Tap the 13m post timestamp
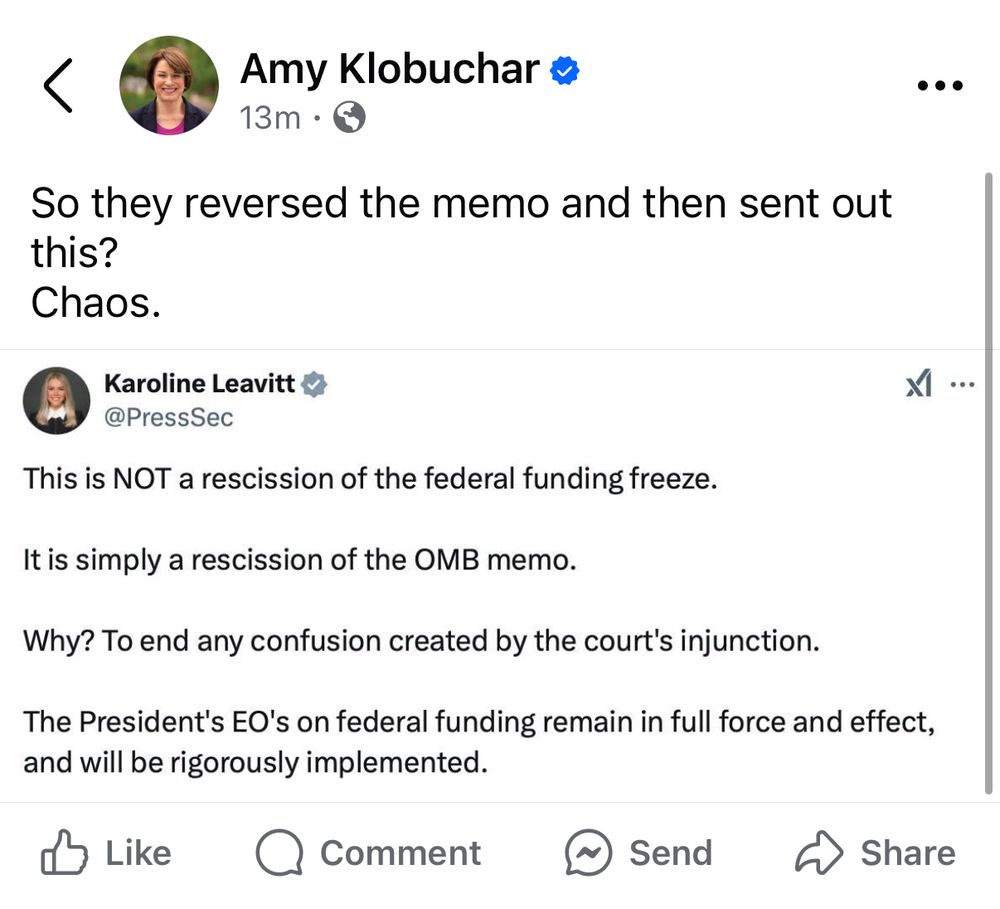1000x909 pixels. [270, 119]
